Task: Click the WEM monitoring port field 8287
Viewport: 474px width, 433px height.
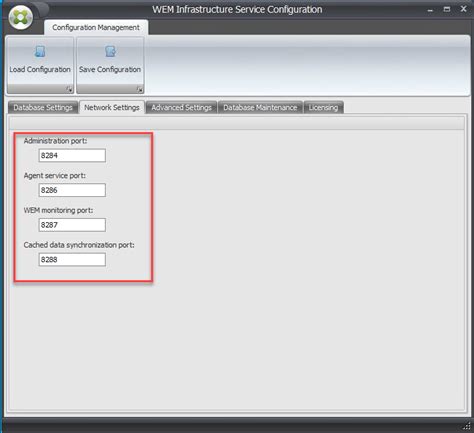Action: click(x=72, y=225)
